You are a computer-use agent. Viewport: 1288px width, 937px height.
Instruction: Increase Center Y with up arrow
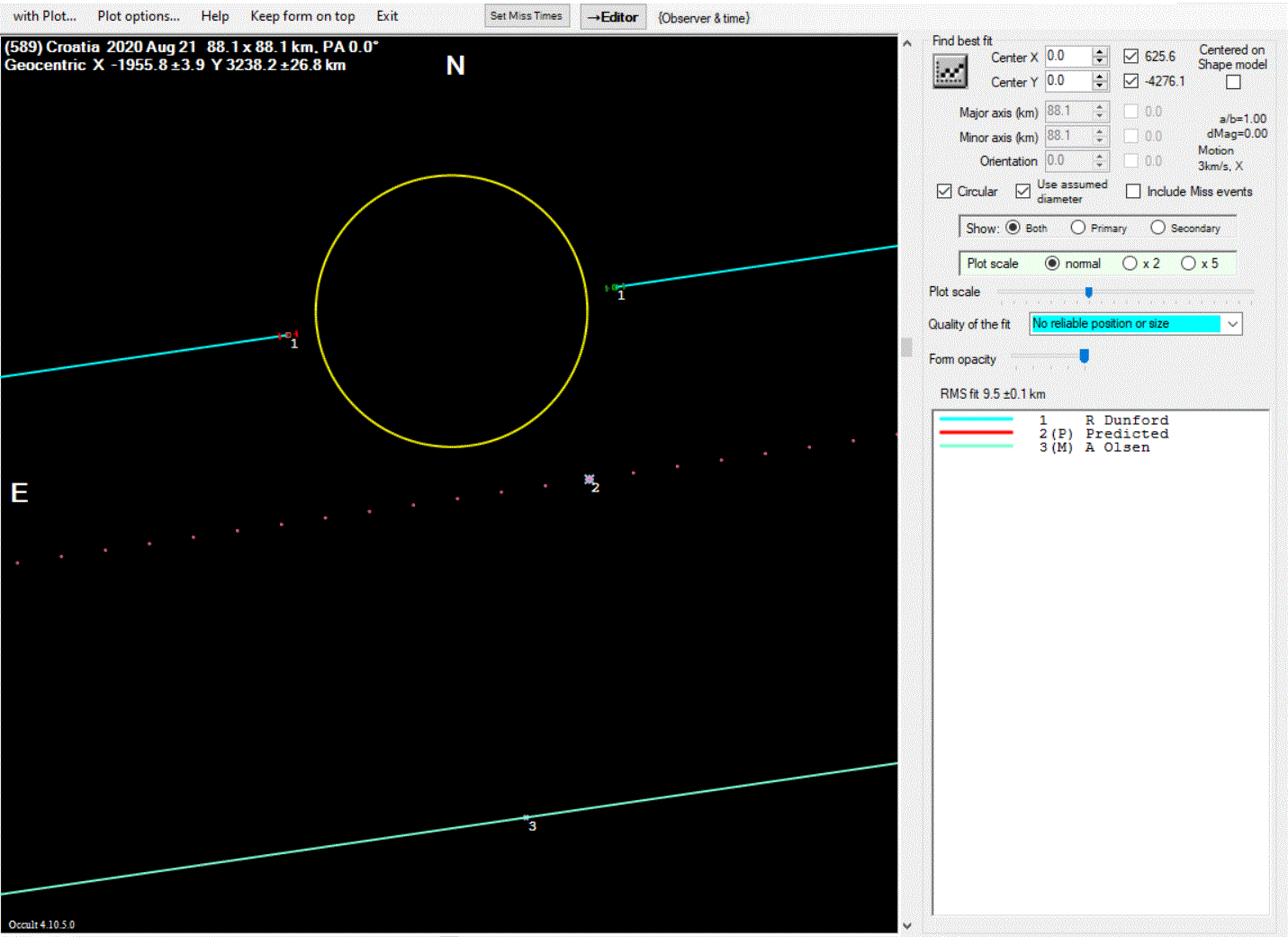point(1100,77)
